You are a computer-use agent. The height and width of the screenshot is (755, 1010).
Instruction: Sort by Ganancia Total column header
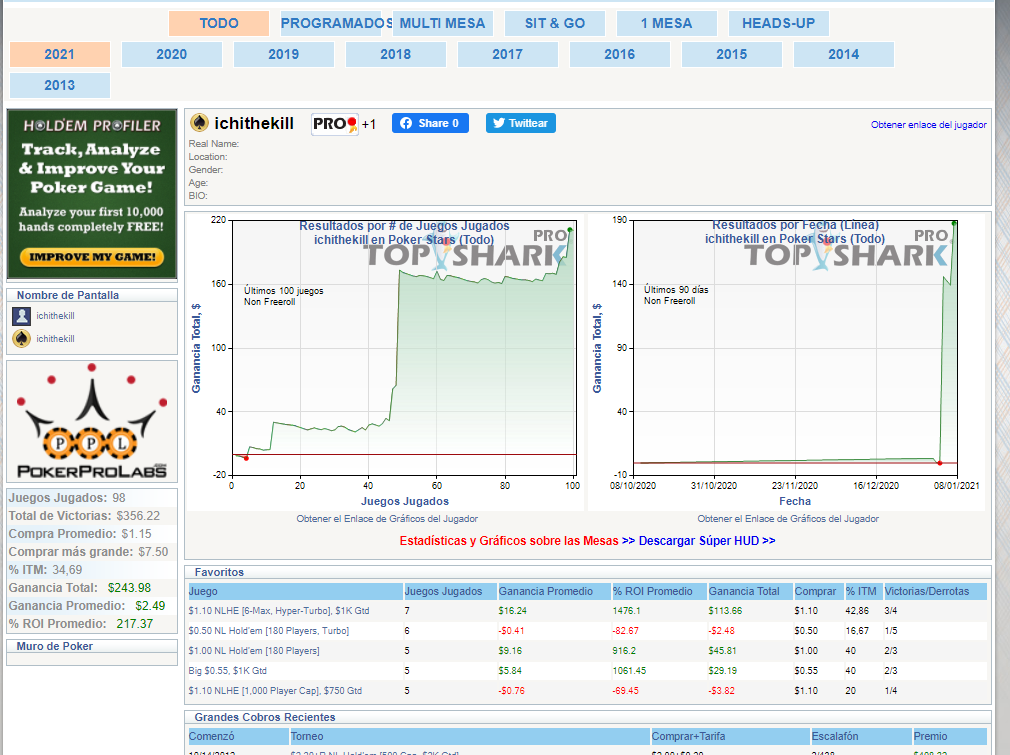coord(750,591)
